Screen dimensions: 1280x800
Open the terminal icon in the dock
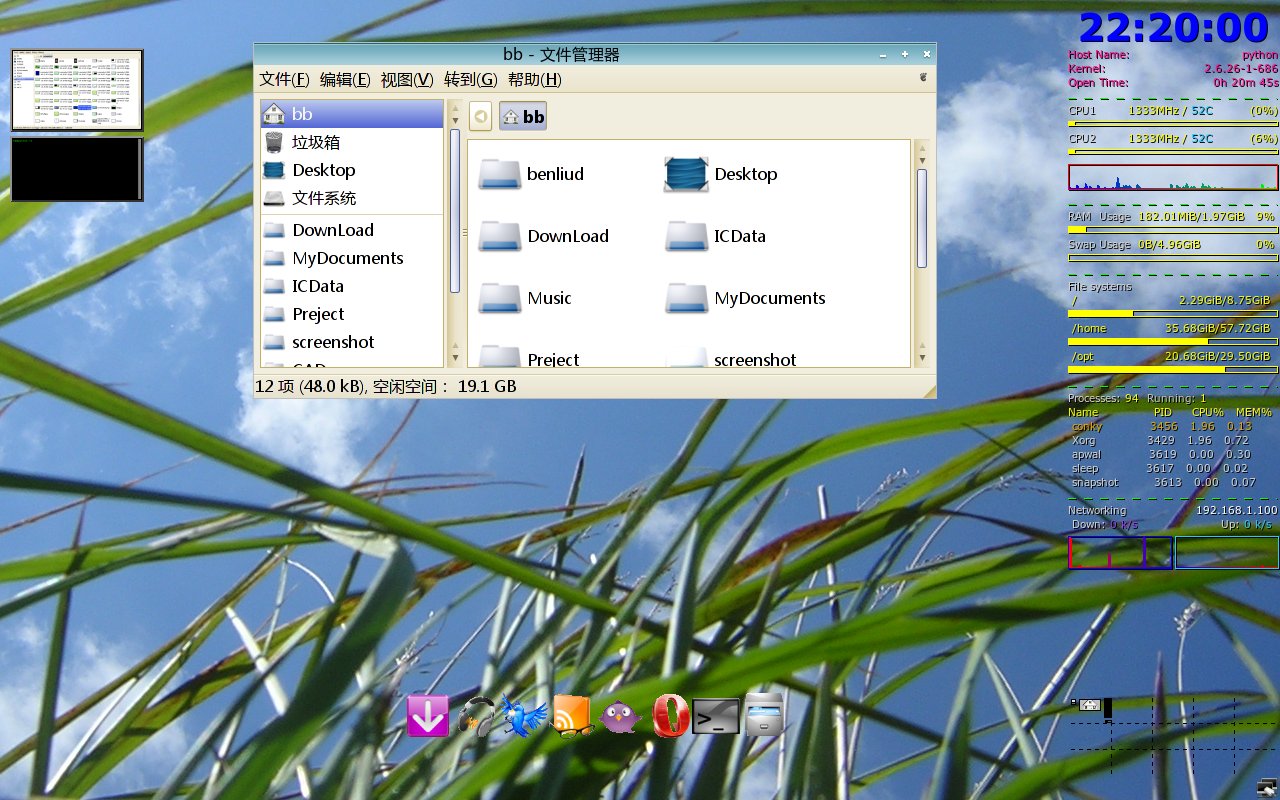(x=716, y=716)
